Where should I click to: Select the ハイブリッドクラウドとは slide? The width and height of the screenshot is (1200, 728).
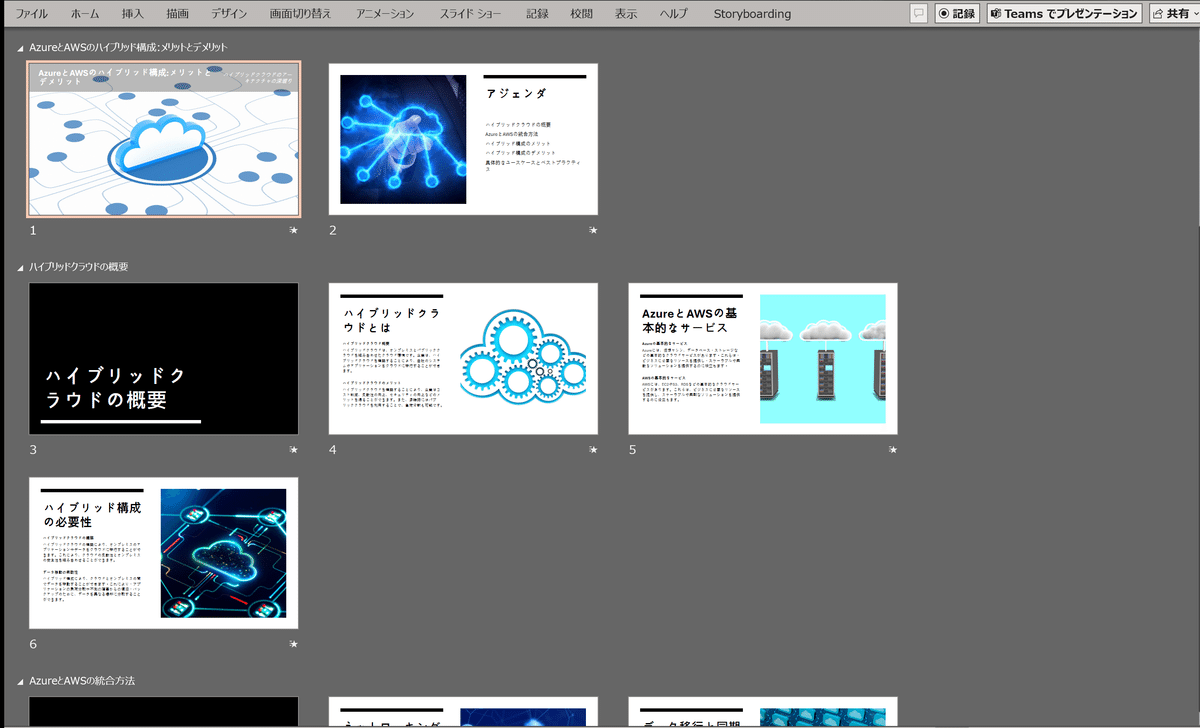463,358
